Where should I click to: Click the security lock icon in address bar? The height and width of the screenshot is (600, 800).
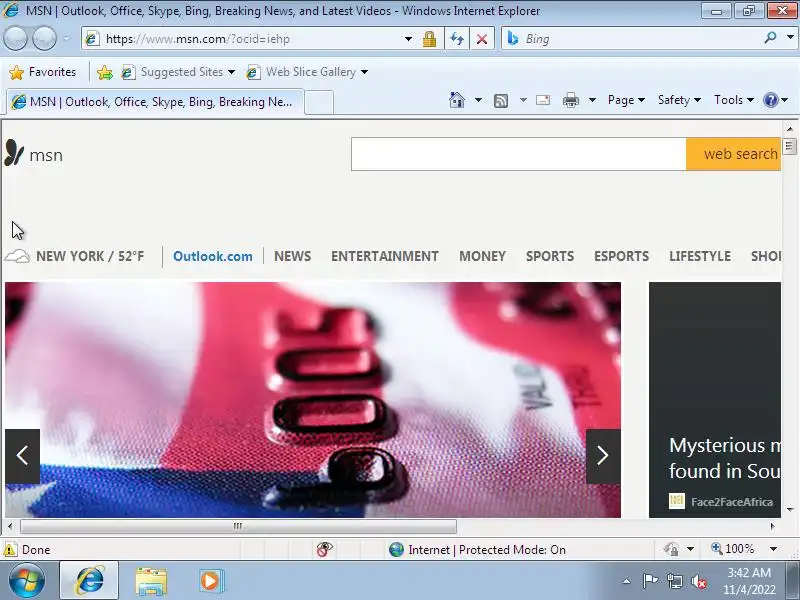click(429, 39)
